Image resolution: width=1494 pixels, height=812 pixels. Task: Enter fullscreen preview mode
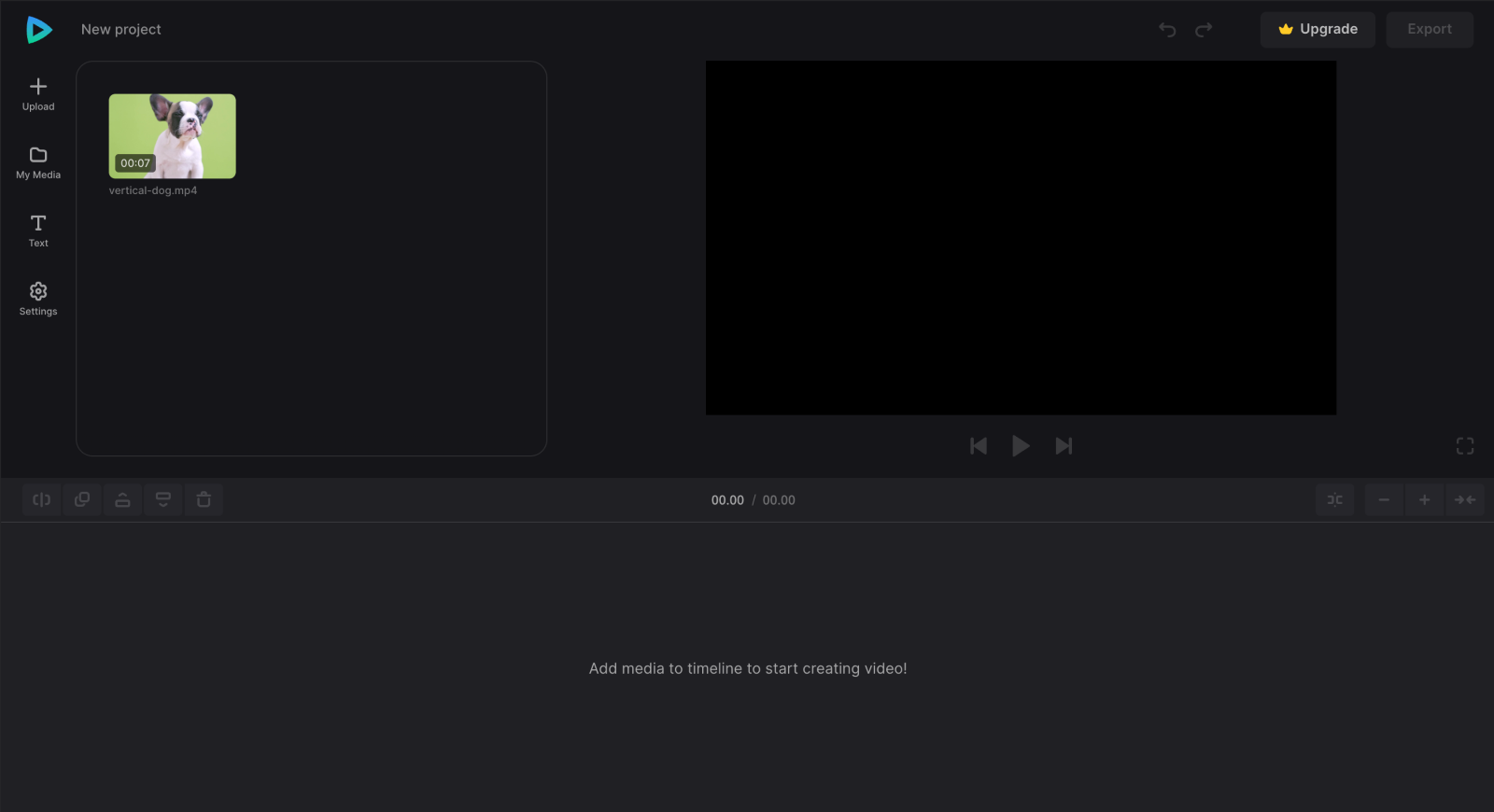click(x=1465, y=446)
